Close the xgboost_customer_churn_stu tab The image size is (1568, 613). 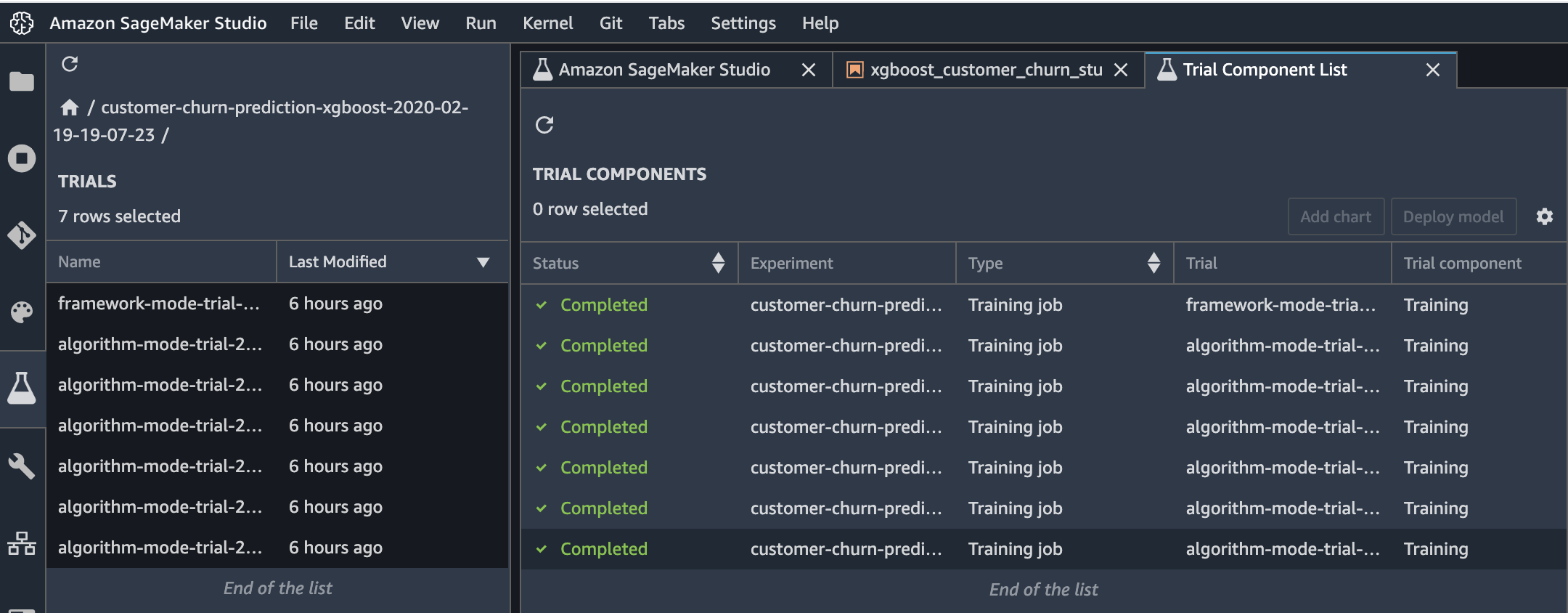(x=1121, y=70)
